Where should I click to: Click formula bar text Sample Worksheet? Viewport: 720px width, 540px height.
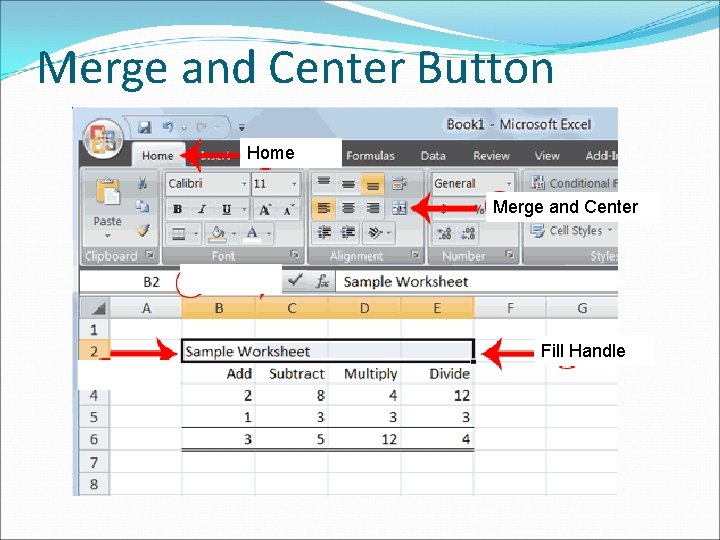click(x=405, y=281)
